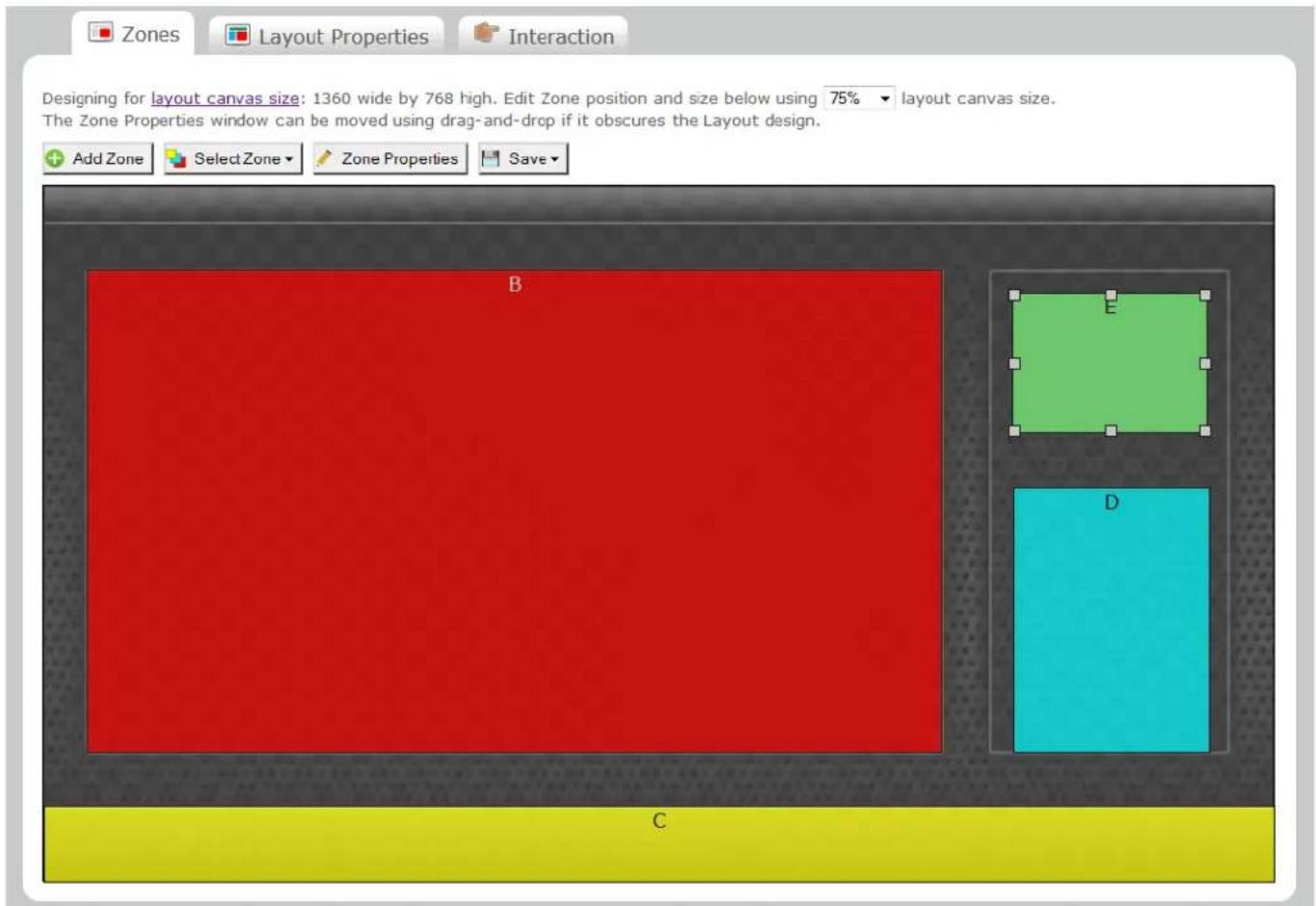This screenshot has height=906, width=1316.
Task: Click zone E bottom-right resize handle
Action: 1205,431
